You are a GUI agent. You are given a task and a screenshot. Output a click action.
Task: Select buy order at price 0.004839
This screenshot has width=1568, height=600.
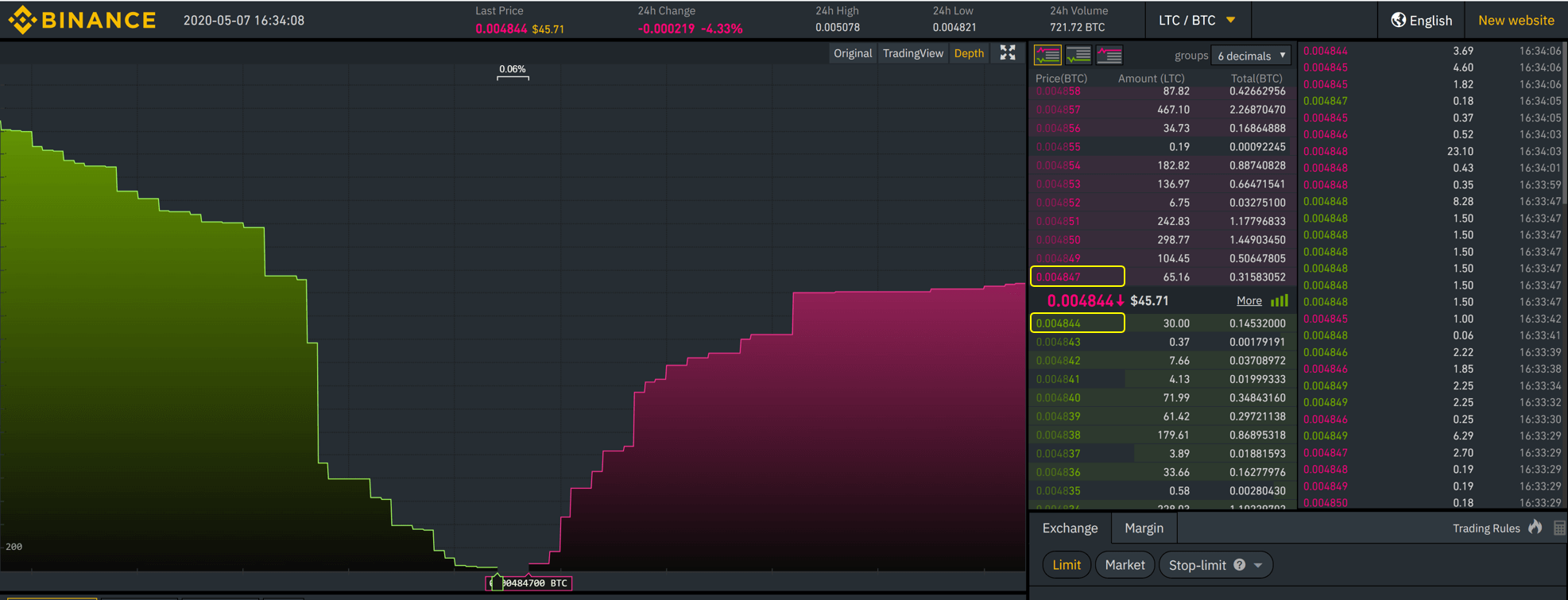[1163, 416]
